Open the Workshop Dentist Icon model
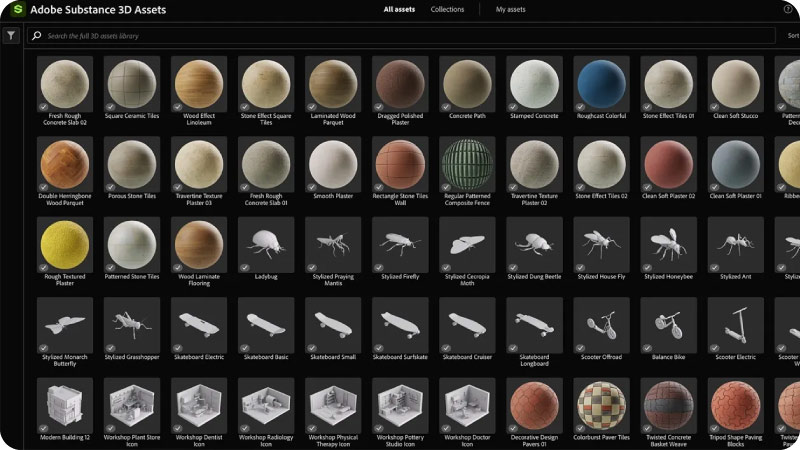 199,406
